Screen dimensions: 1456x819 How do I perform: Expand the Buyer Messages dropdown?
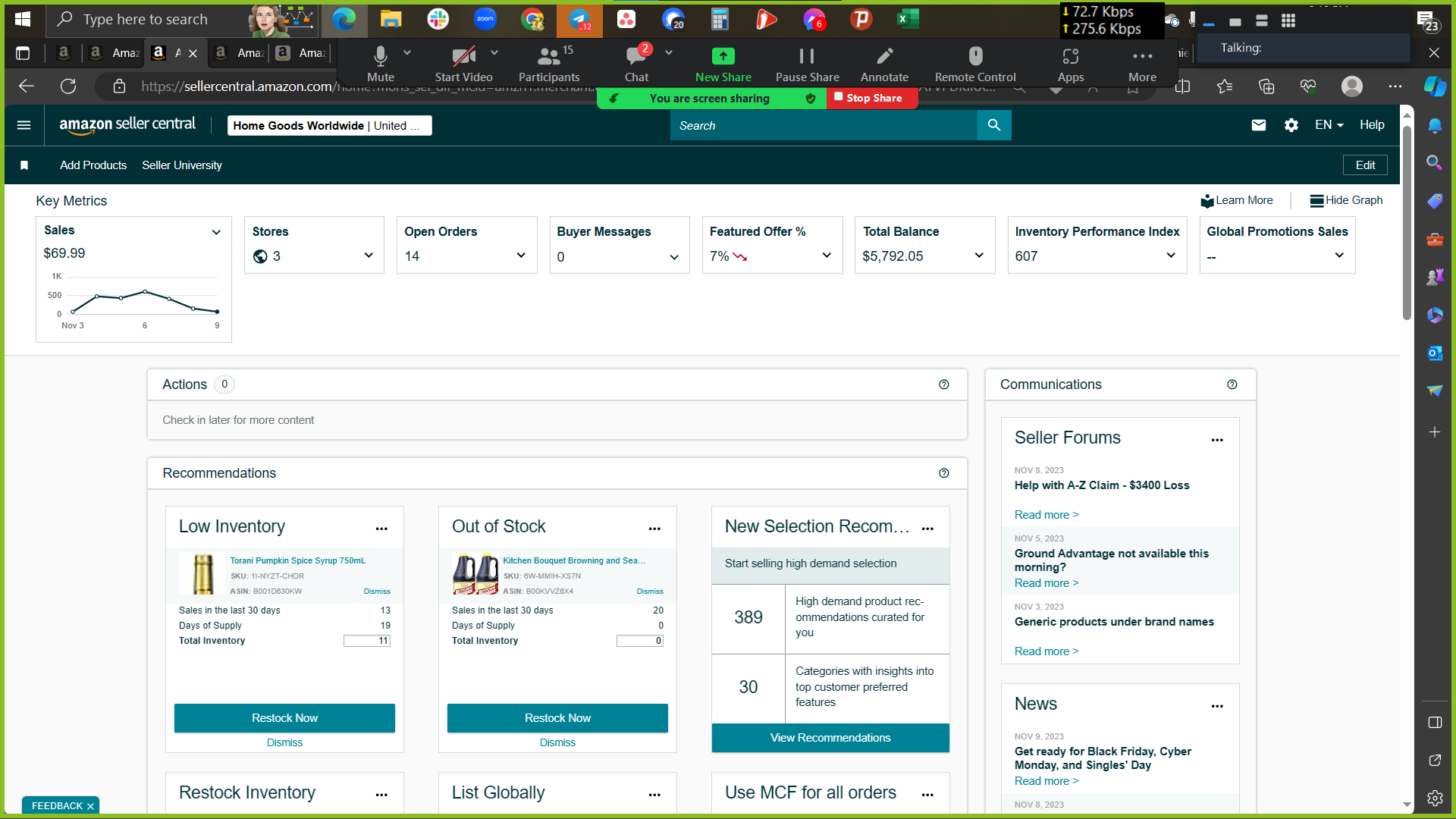(x=674, y=257)
